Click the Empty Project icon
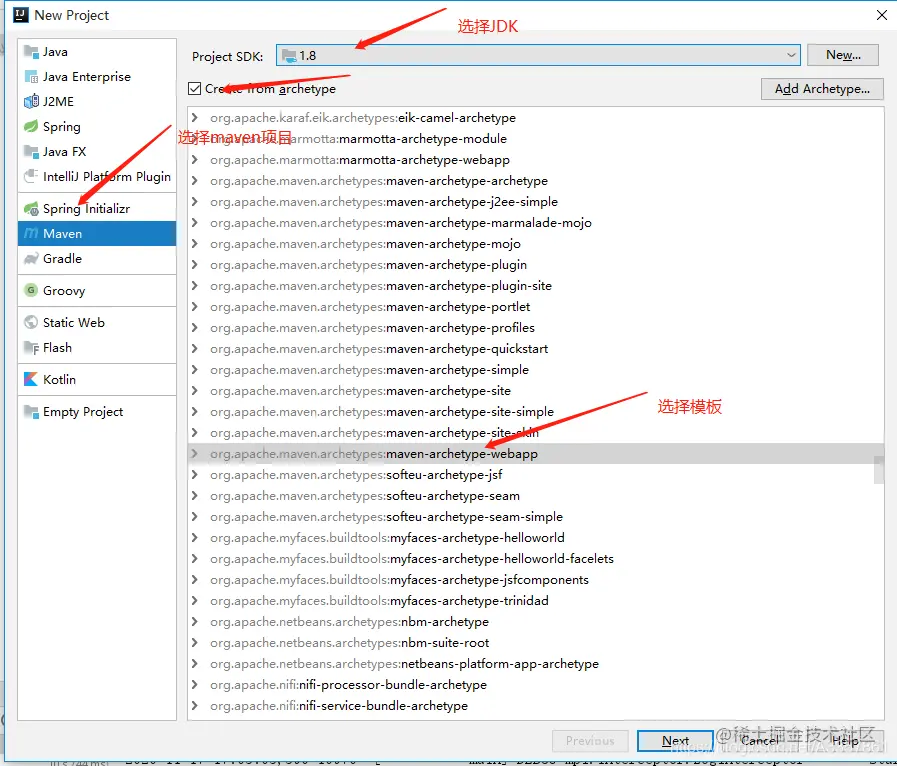Screen dimensions: 897x766 click(31, 412)
